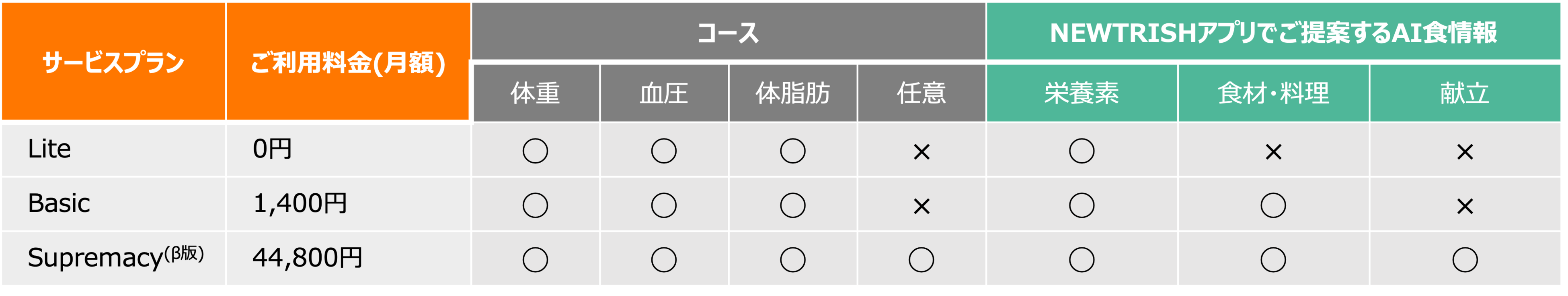Viewport: 1568px width, 296px height.
Task: Click the circle for Lite 栄養素
Action: (1082, 151)
